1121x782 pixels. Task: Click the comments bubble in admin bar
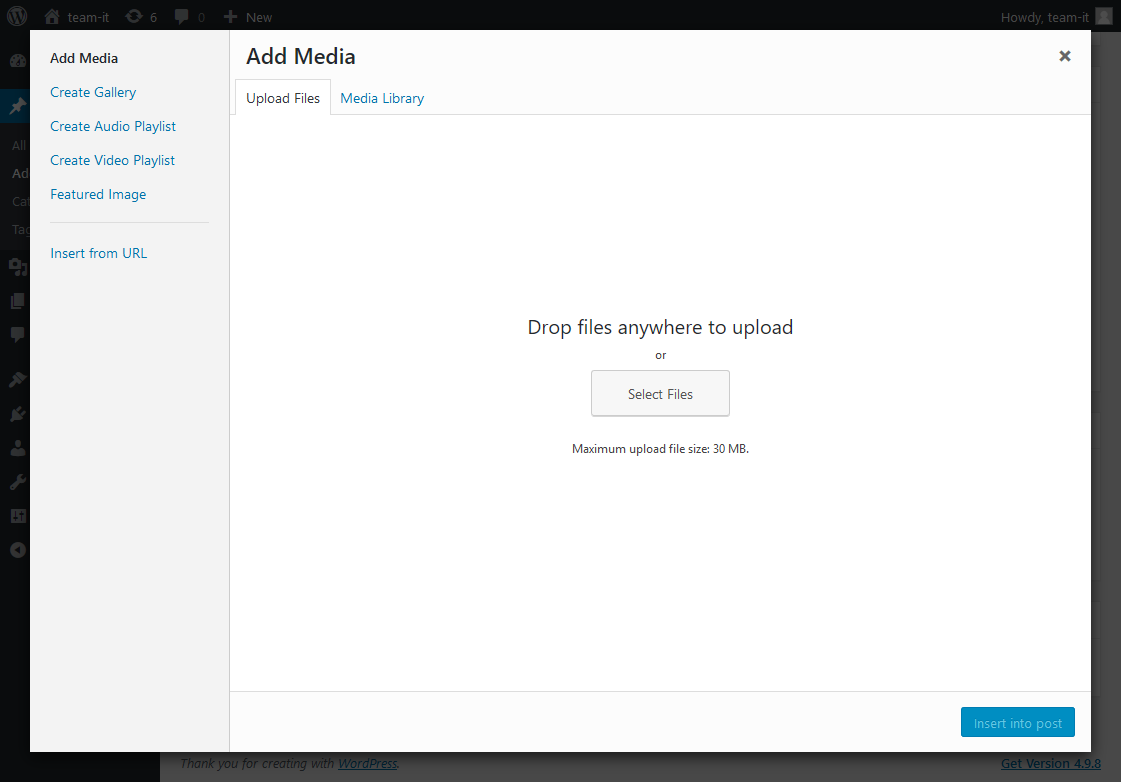[x=182, y=16]
